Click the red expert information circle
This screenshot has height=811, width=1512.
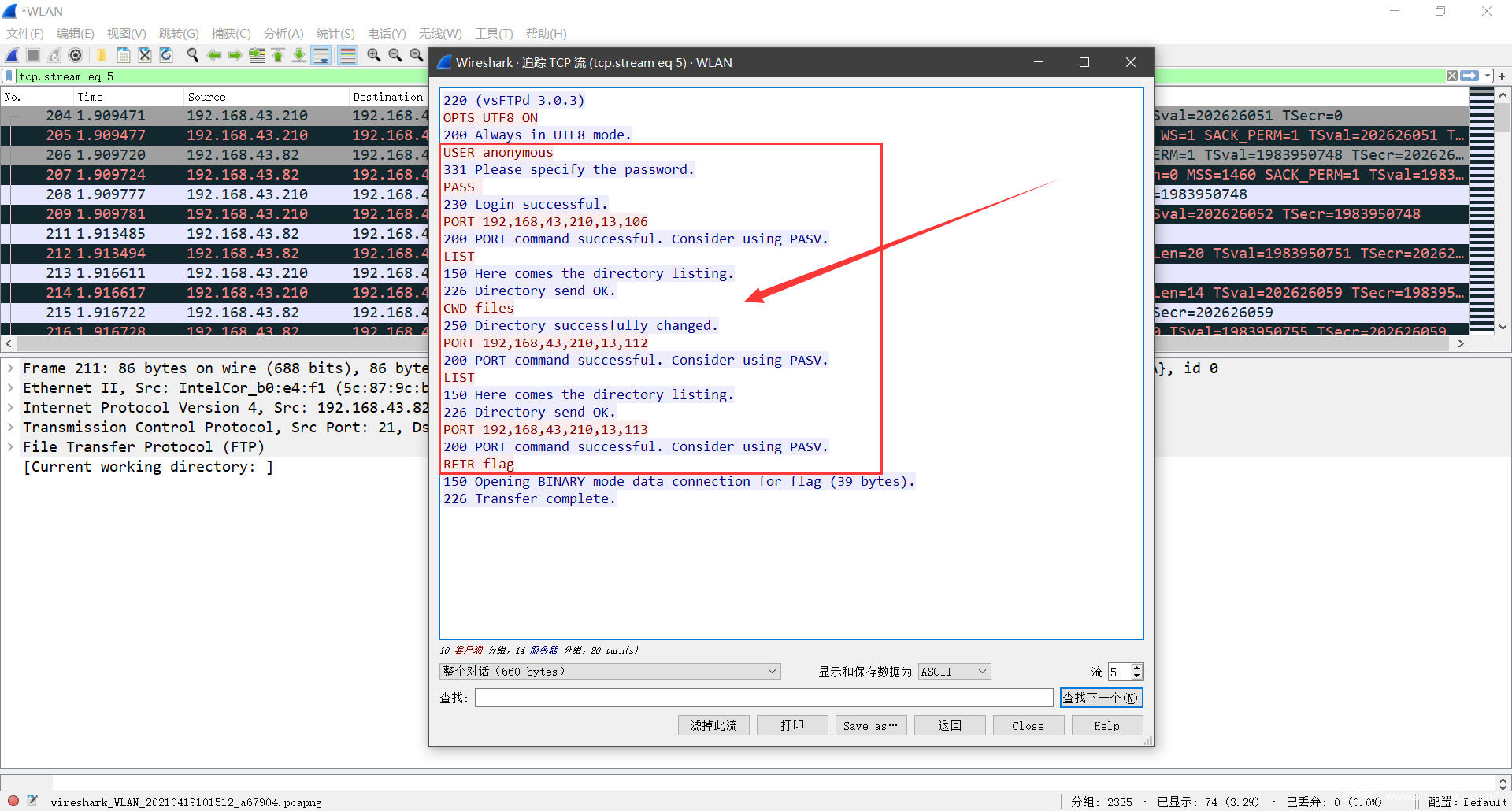[x=13, y=801]
